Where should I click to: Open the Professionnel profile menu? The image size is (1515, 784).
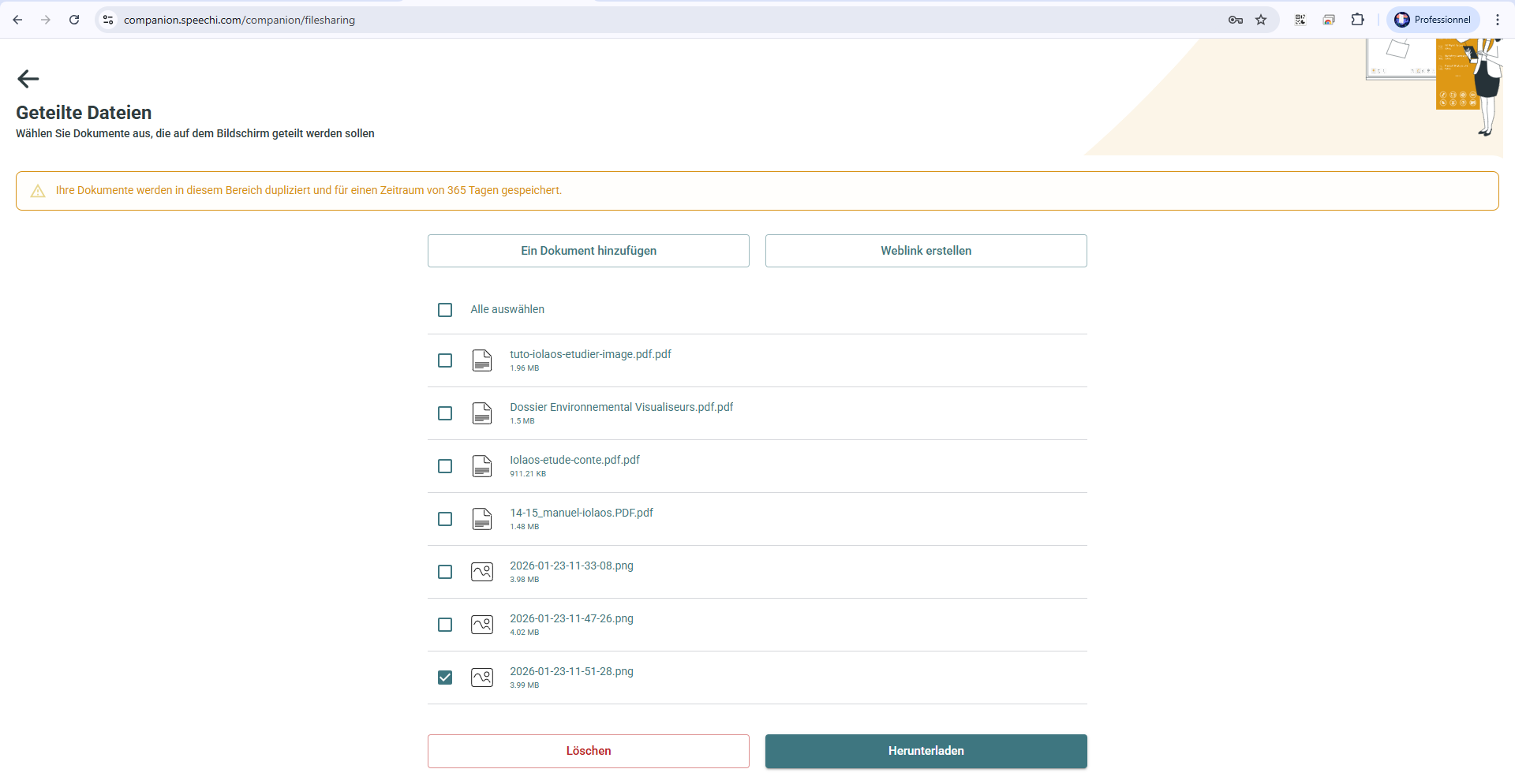(x=1432, y=20)
